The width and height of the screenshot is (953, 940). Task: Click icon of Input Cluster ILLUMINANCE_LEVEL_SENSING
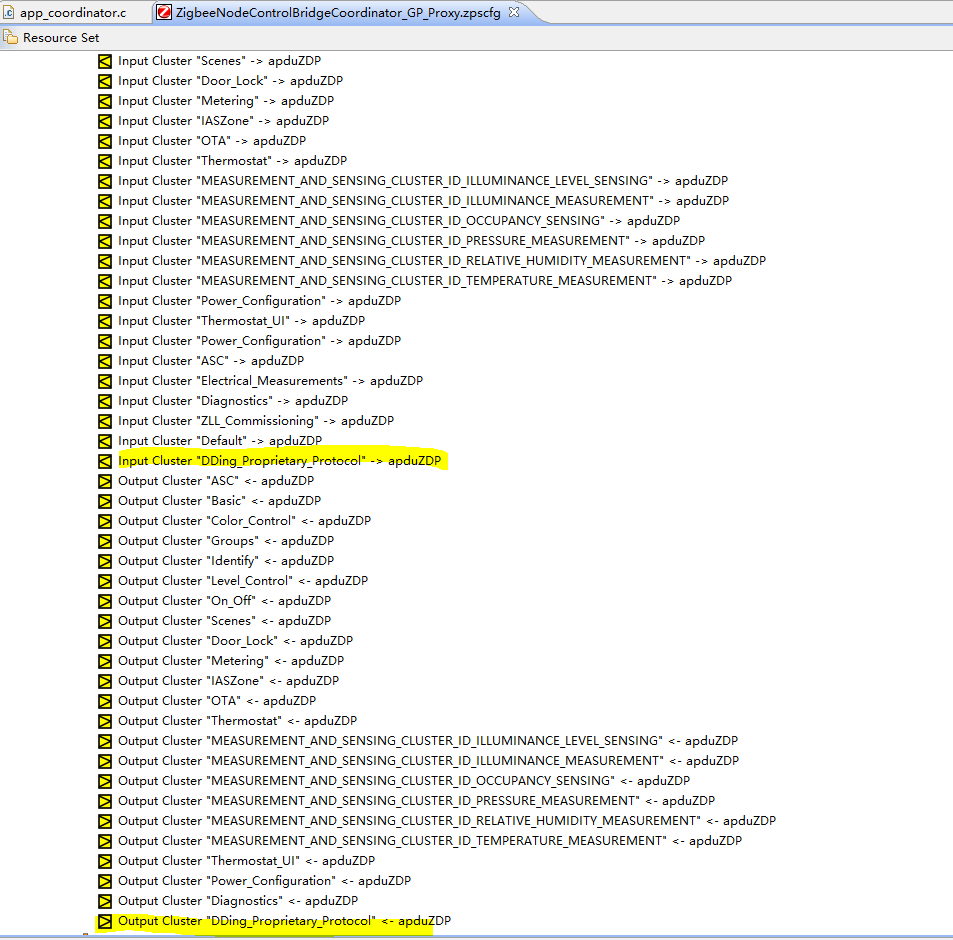tap(105, 181)
